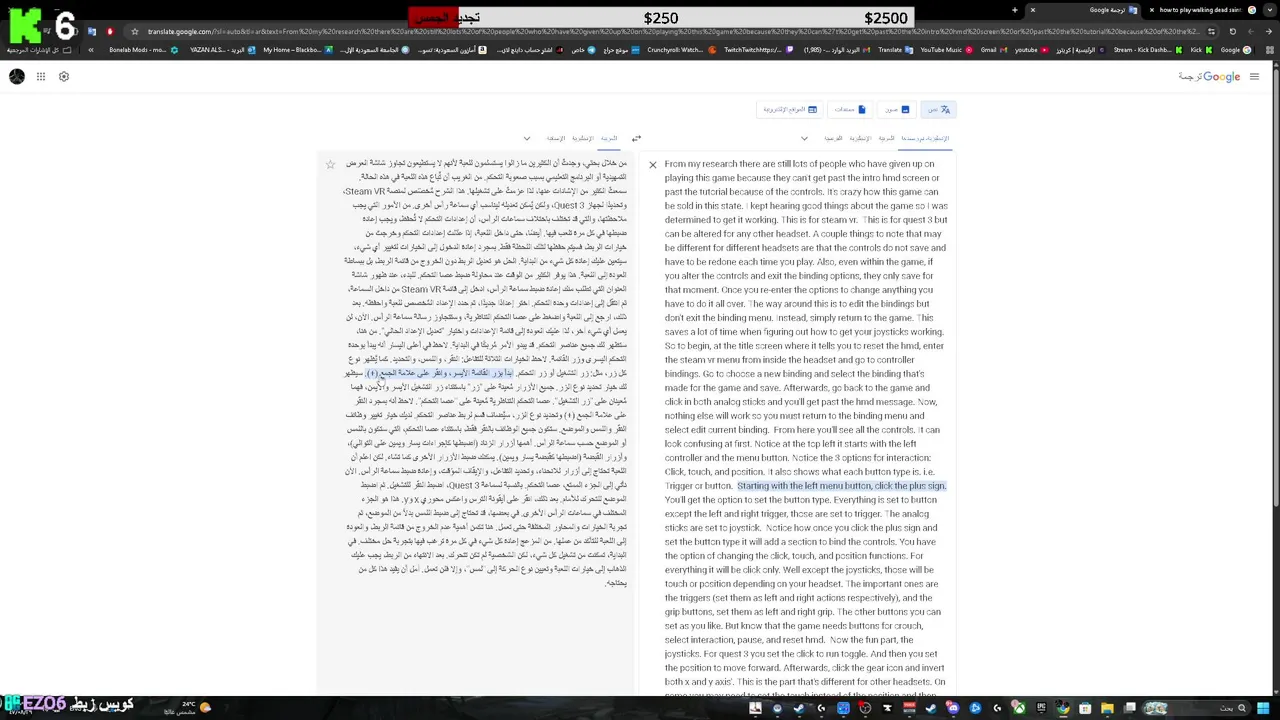The image size is (1280, 720).
Task: Select the Images translation mode
Action: [x=896, y=109]
